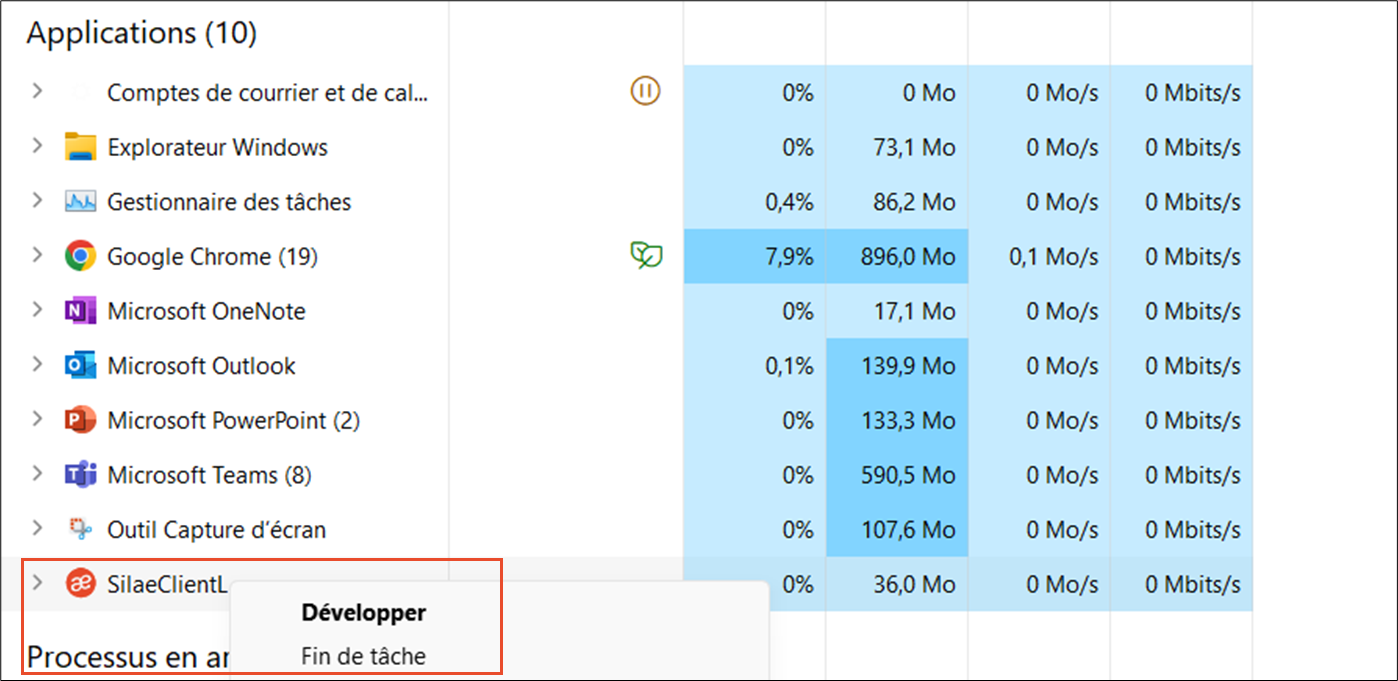
Task: Select the Microsoft OneNote process name
Action: pos(206,311)
